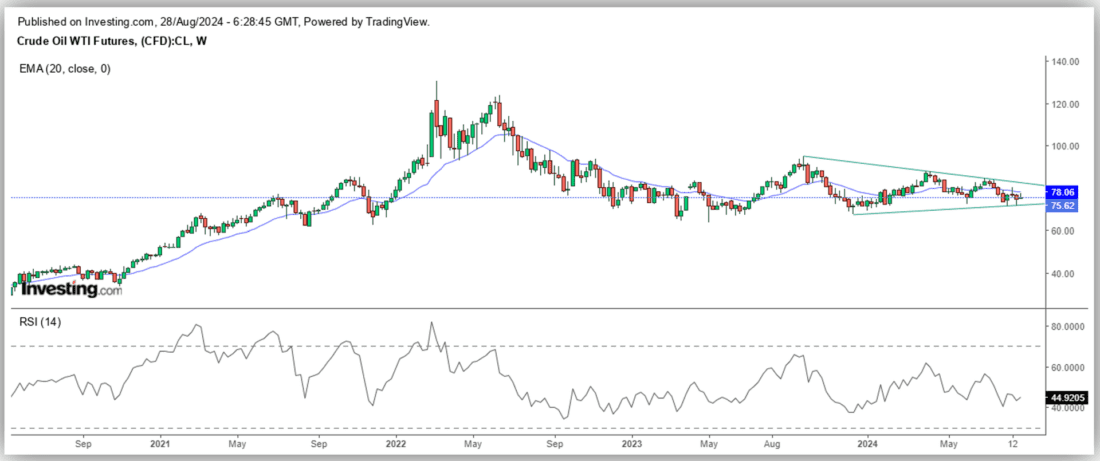
Task: Click the 40.00 price axis label
Action: tap(1065, 274)
